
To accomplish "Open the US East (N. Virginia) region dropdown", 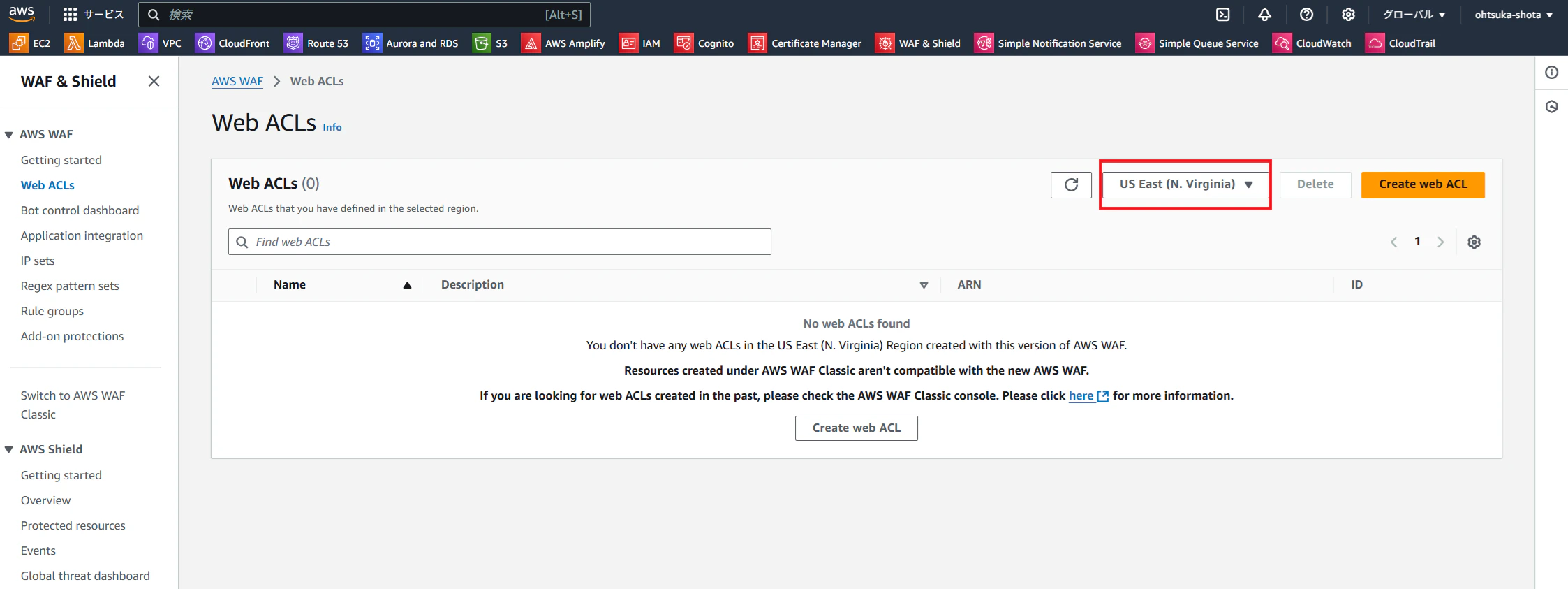I will 1185,184.
